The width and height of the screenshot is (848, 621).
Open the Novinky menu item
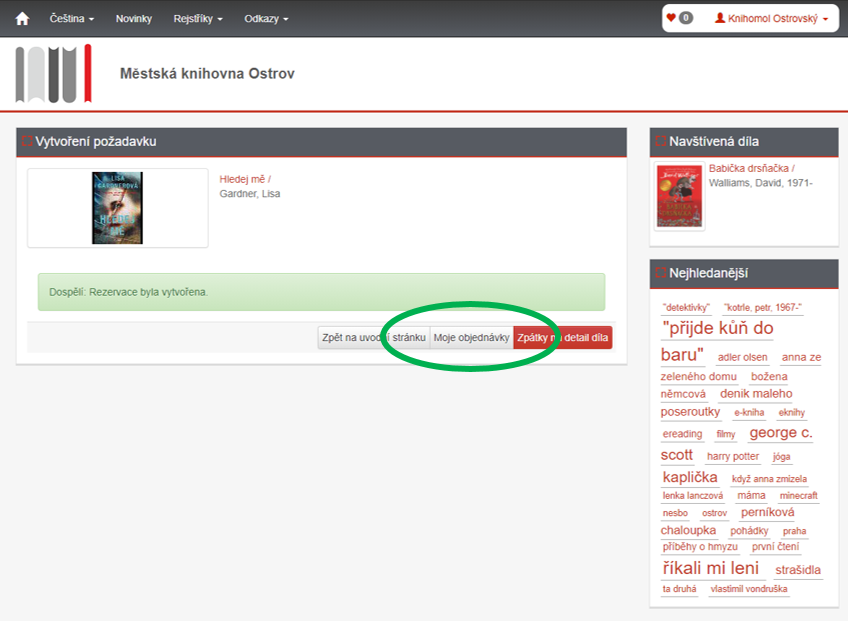click(x=134, y=19)
